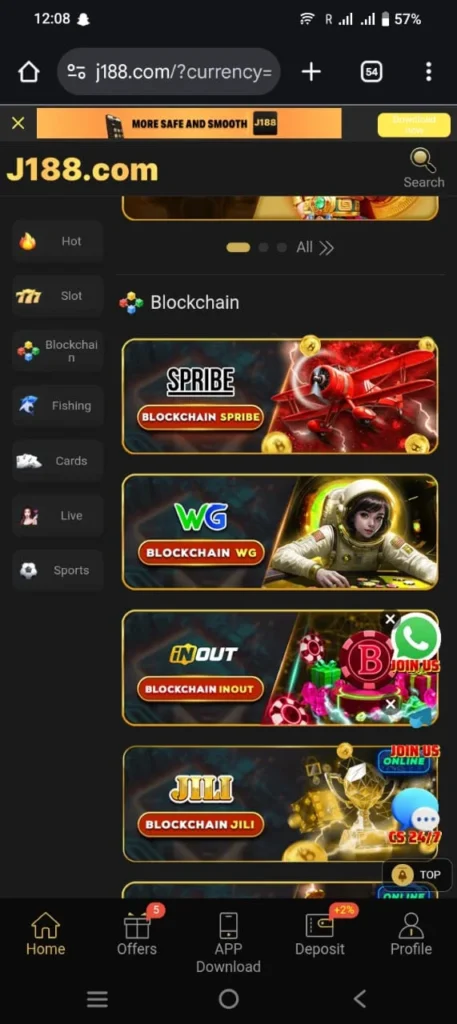The image size is (457, 1024).
Task: Tap the browser address bar
Action: [169, 72]
